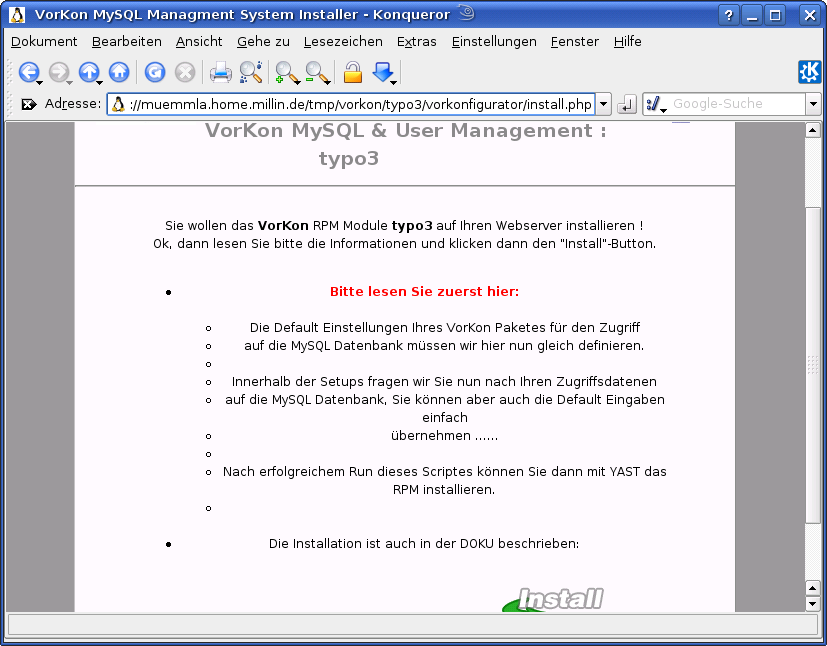This screenshot has width=827, height=646.
Task: Click the Install button graphic
Action: (552, 600)
